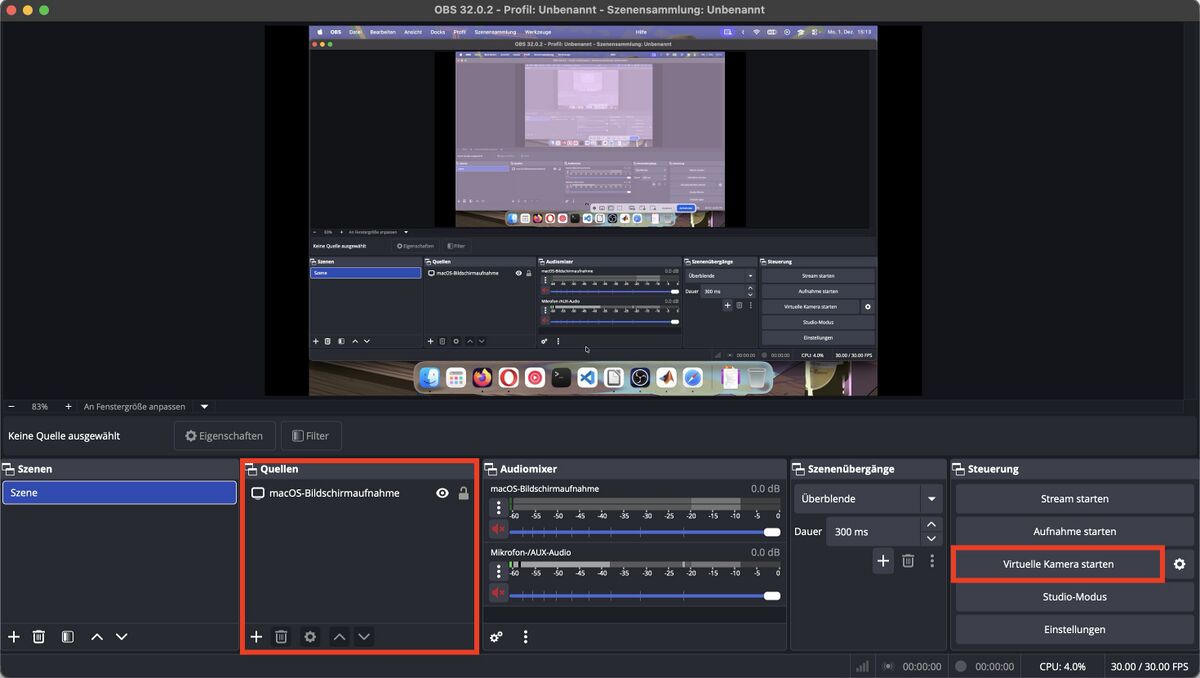
Task: Add a new scene with plus icon
Action: pyautogui.click(x=14, y=637)
